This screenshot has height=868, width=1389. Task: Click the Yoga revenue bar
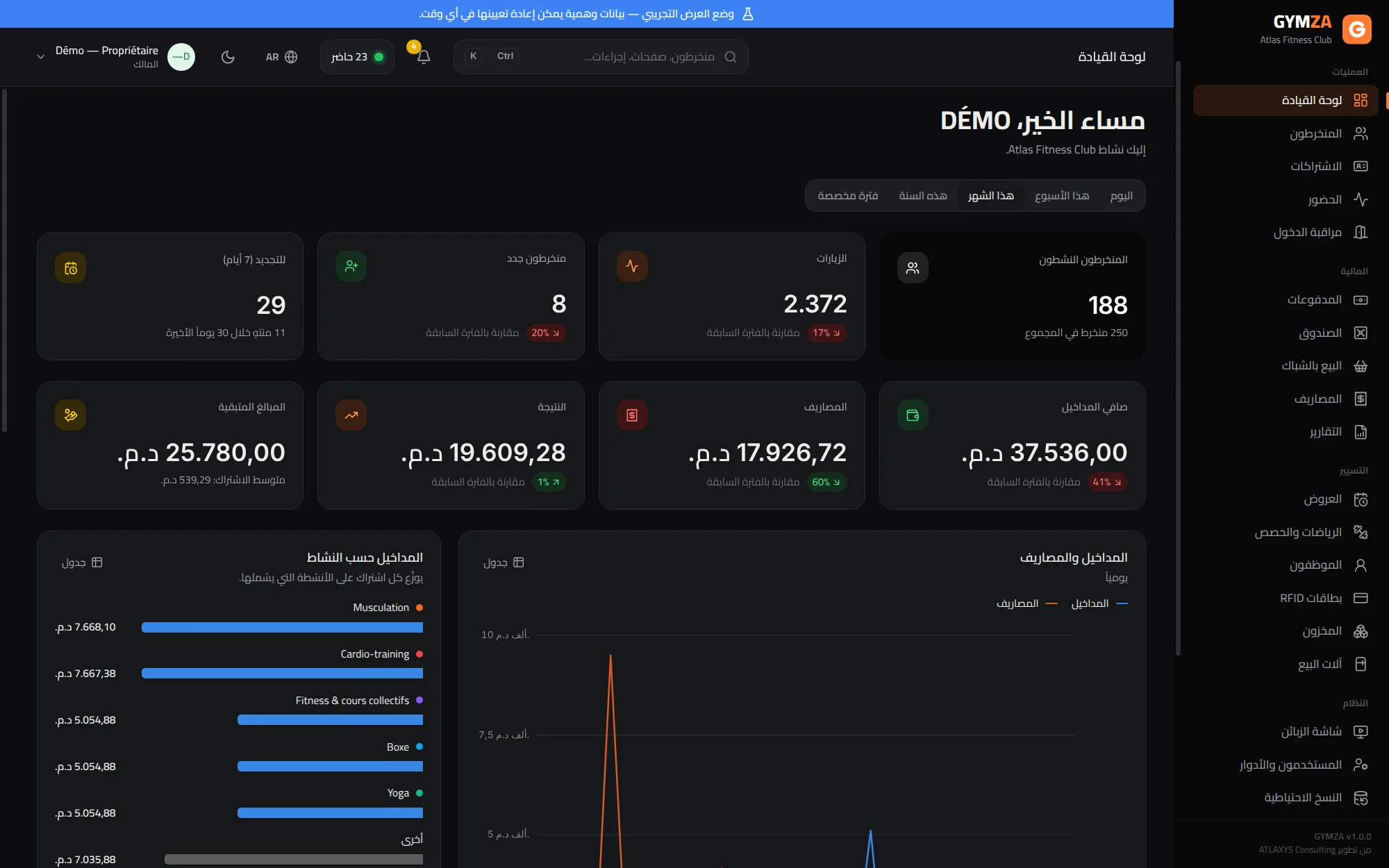[330, 813]
